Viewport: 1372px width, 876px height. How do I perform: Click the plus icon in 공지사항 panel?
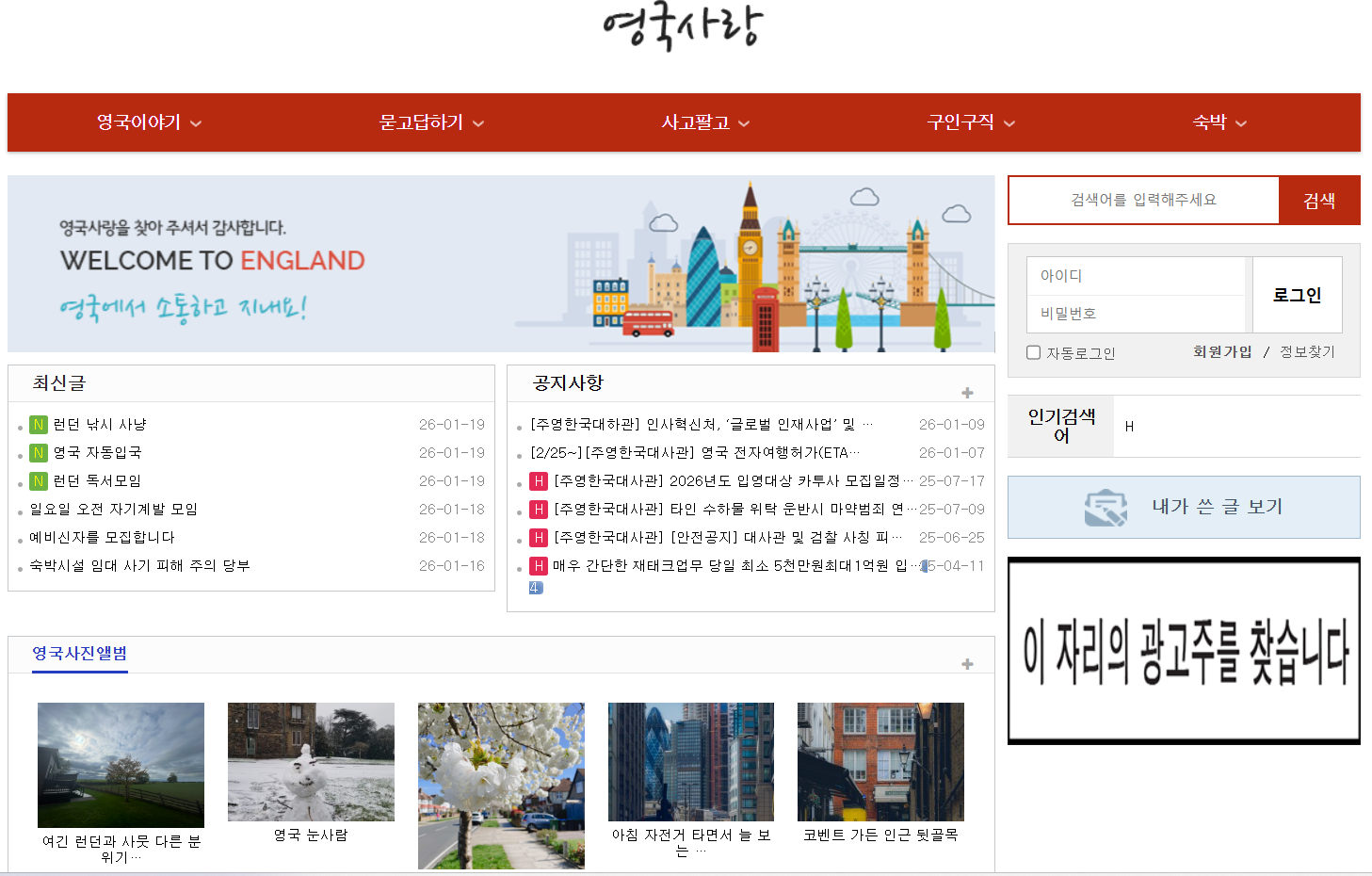click(x=967, y=393)
